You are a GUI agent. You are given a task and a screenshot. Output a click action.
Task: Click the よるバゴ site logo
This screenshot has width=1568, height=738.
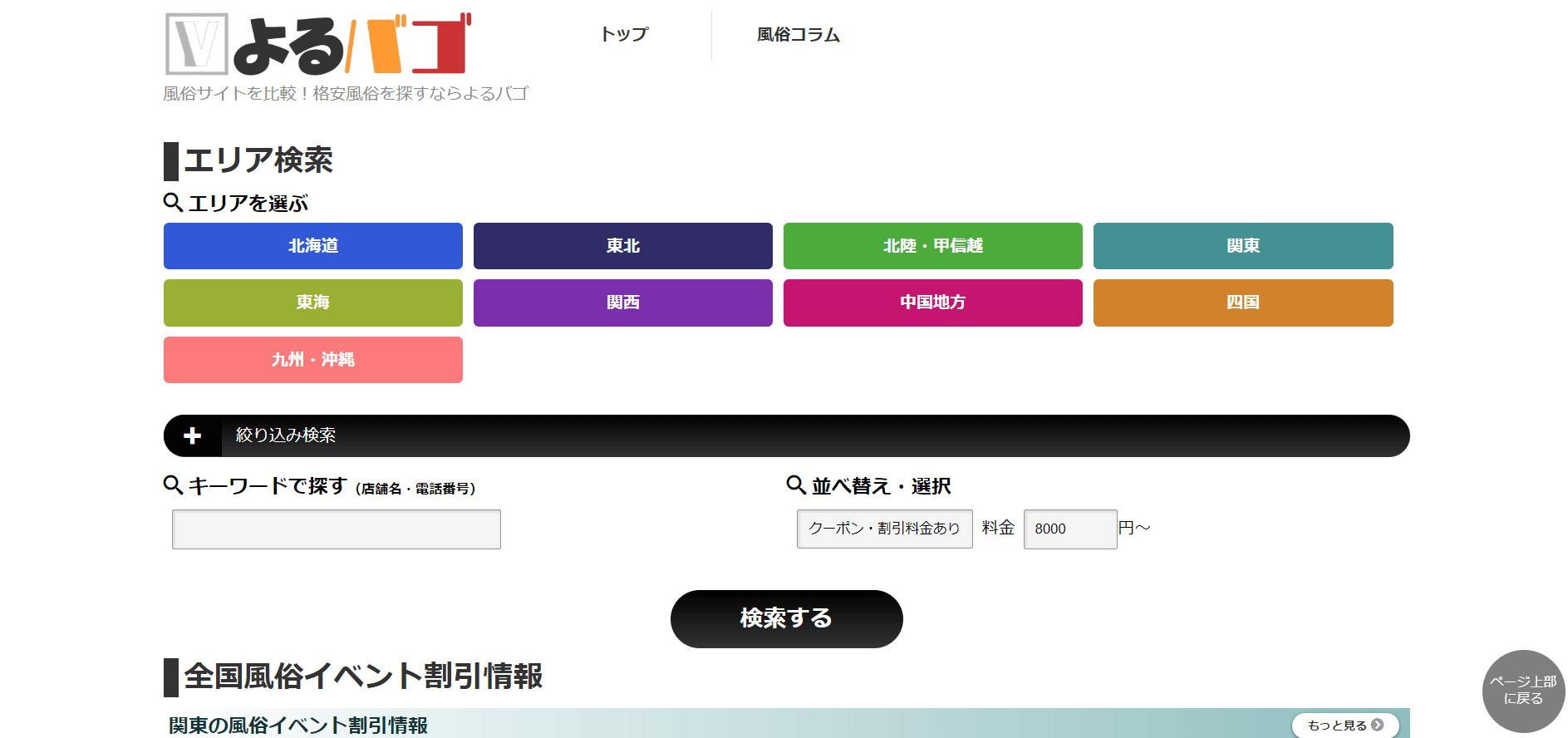318,44
